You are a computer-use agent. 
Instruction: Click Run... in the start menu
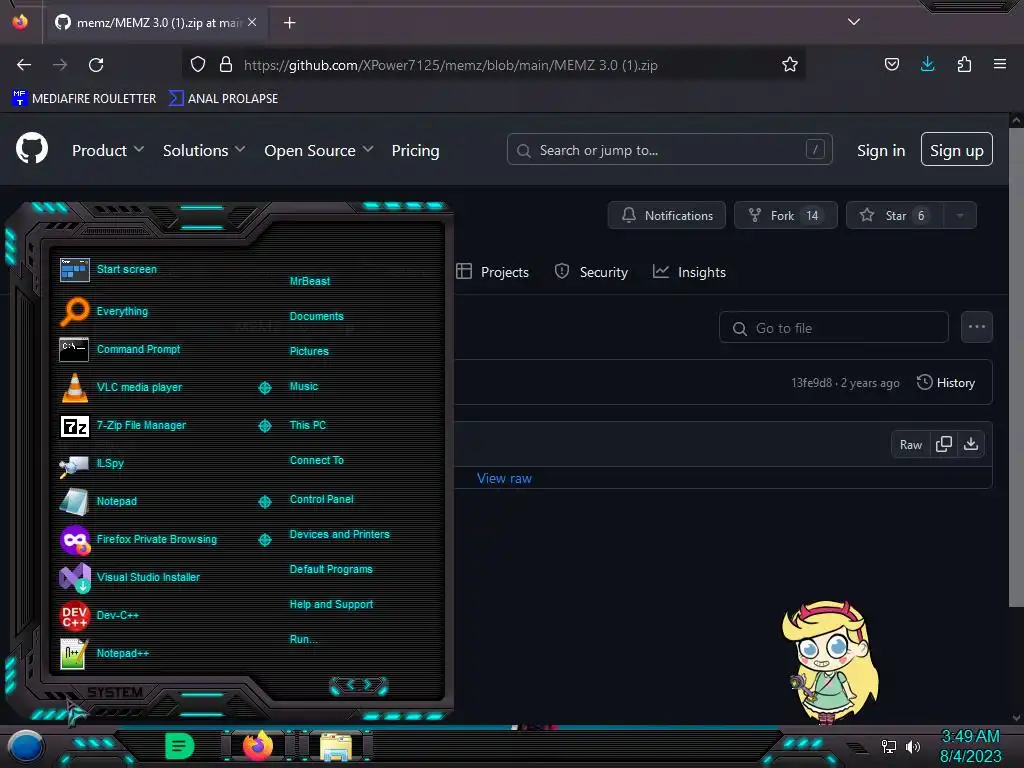[x=303, y=639]
